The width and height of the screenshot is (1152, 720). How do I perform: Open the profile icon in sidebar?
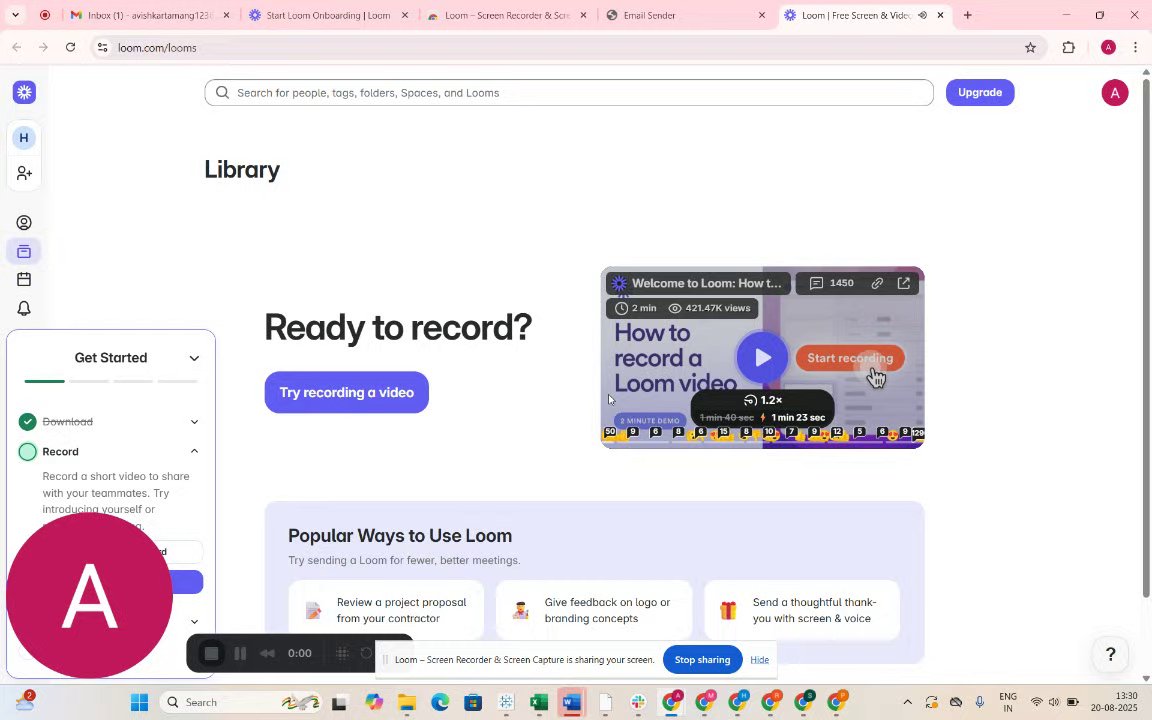click(24, 223)
